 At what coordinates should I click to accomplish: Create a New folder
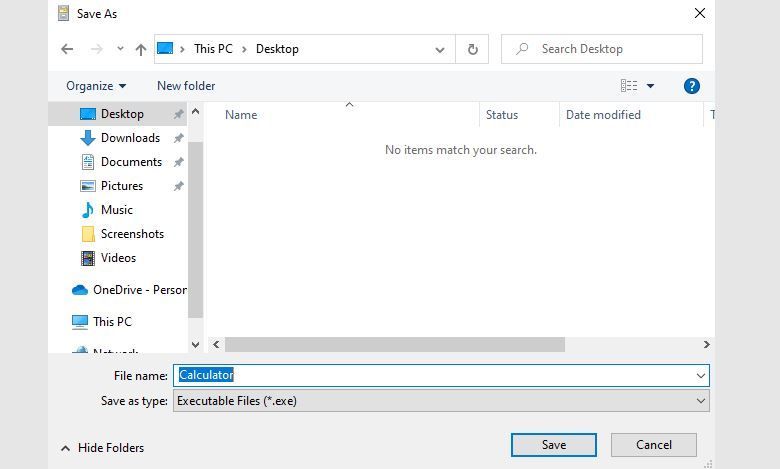tap(186, 86)
